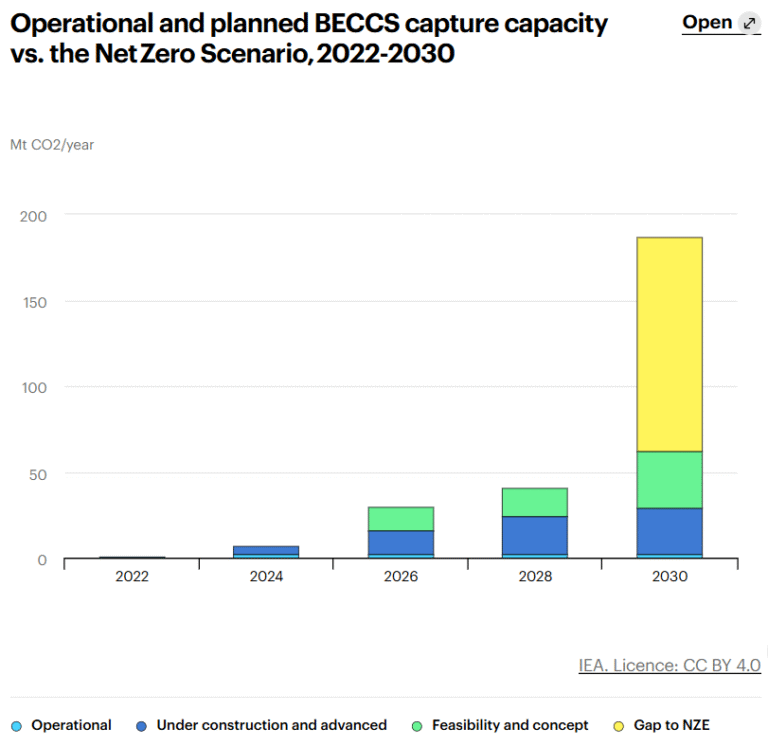The height and width of the screenshot is (746, 768).
Task: Select the blue 2024 bar
Action: coord(266,551)
